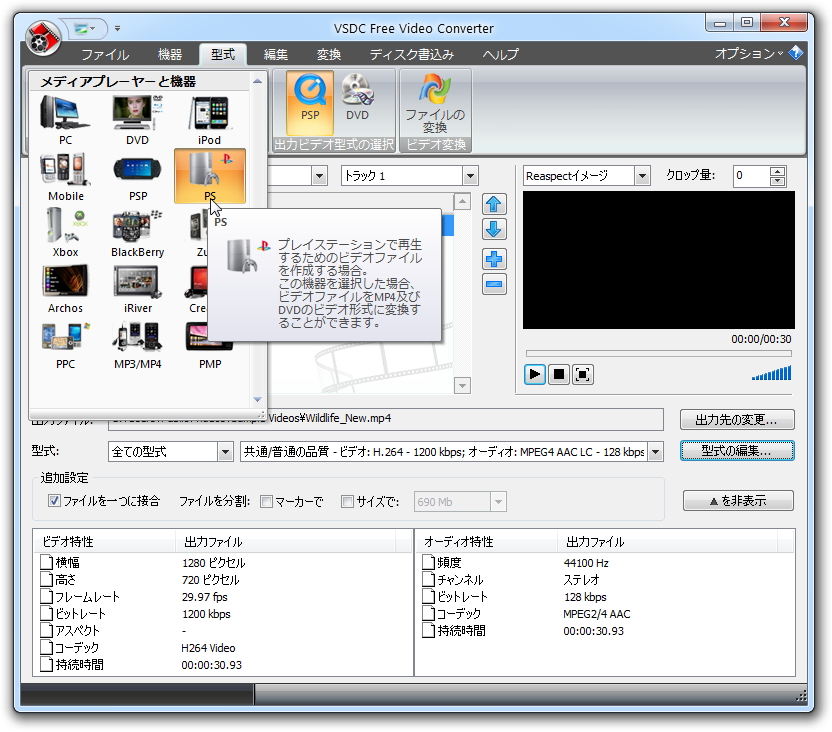This screenshot has width=832, height=732.
Task: Select the PC device icon
Action: pos(65,120)
